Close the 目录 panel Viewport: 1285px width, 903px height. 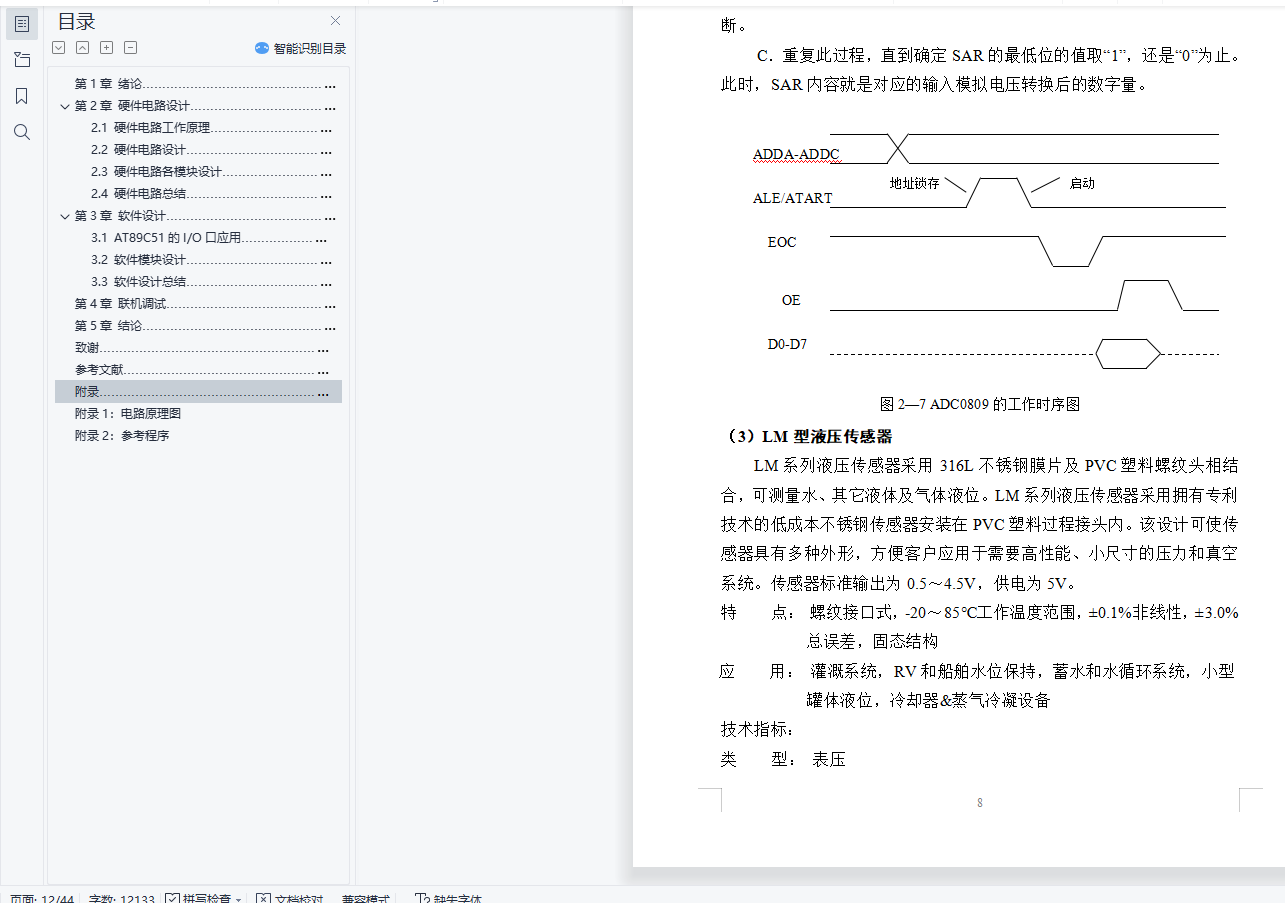click(336, 21)
